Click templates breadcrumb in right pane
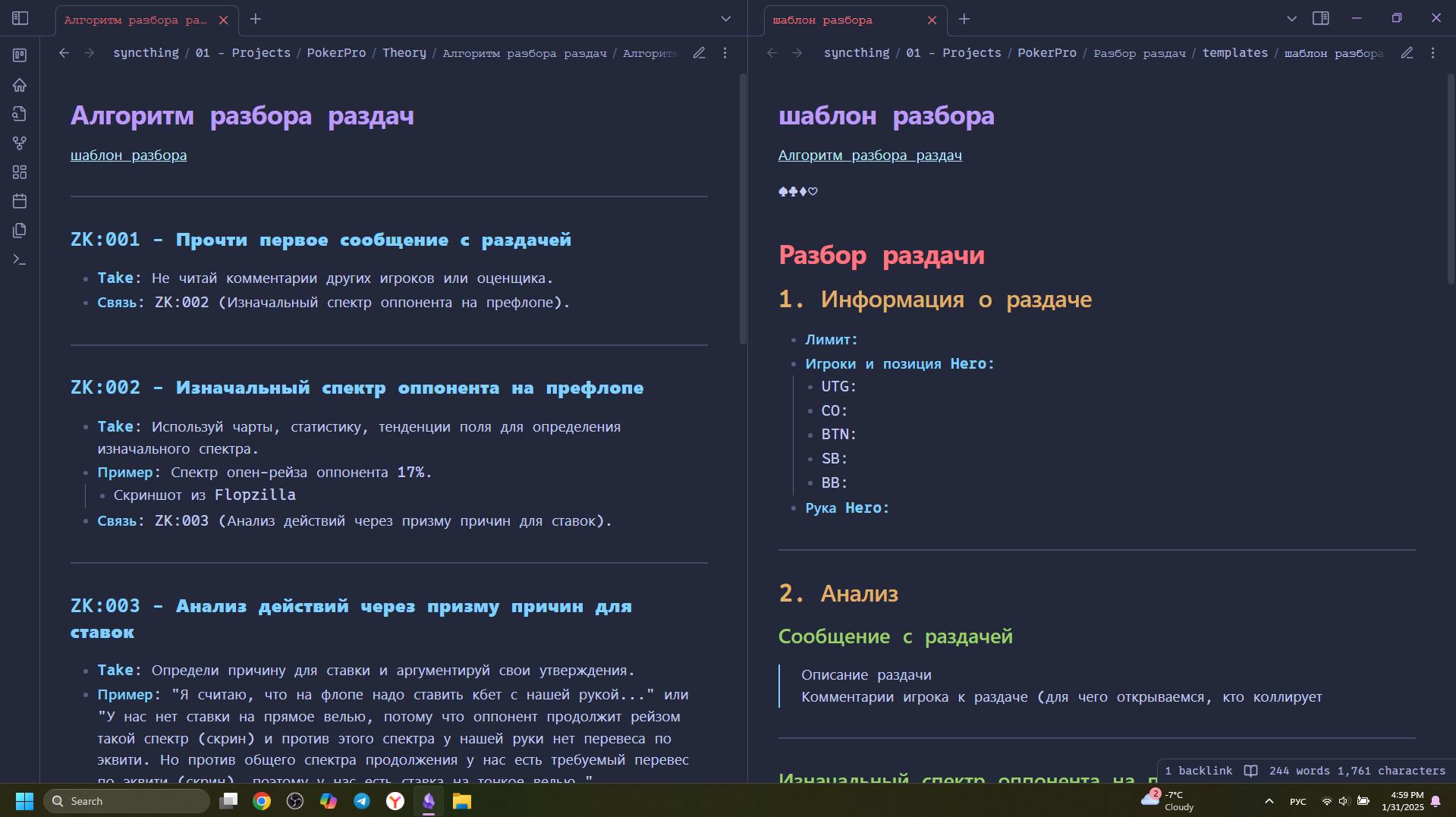Image resolution: width=1456 pixels, height=817 pixels. [x=1234, y=53]
